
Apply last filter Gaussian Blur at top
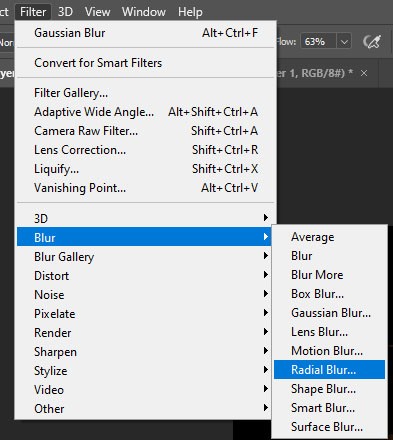(x=145, y=33)
